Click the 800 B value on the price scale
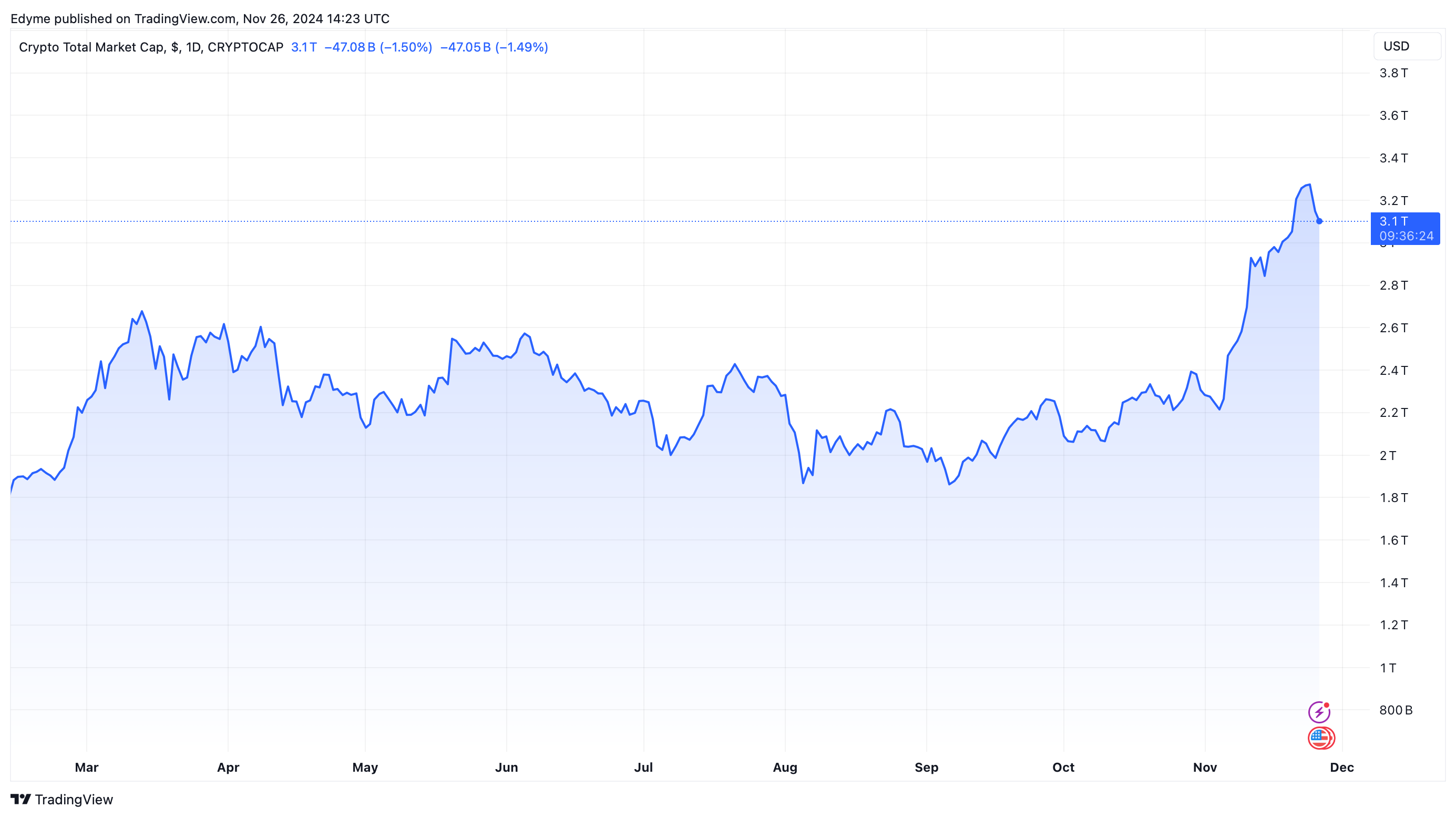1456x818 pixels. tap(1396, 710)
